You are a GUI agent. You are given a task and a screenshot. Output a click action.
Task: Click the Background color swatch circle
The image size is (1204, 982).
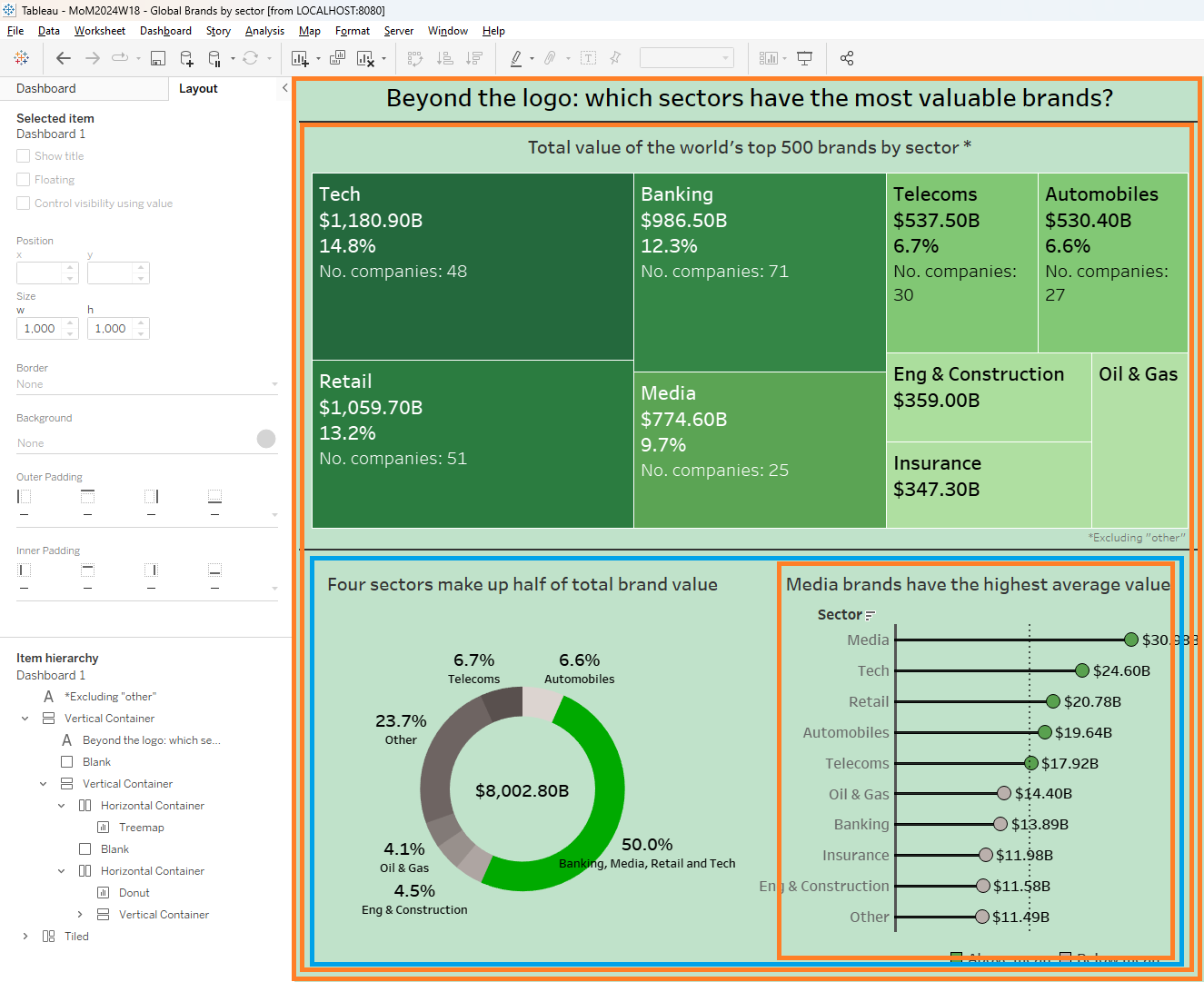(x=266, y=439)
